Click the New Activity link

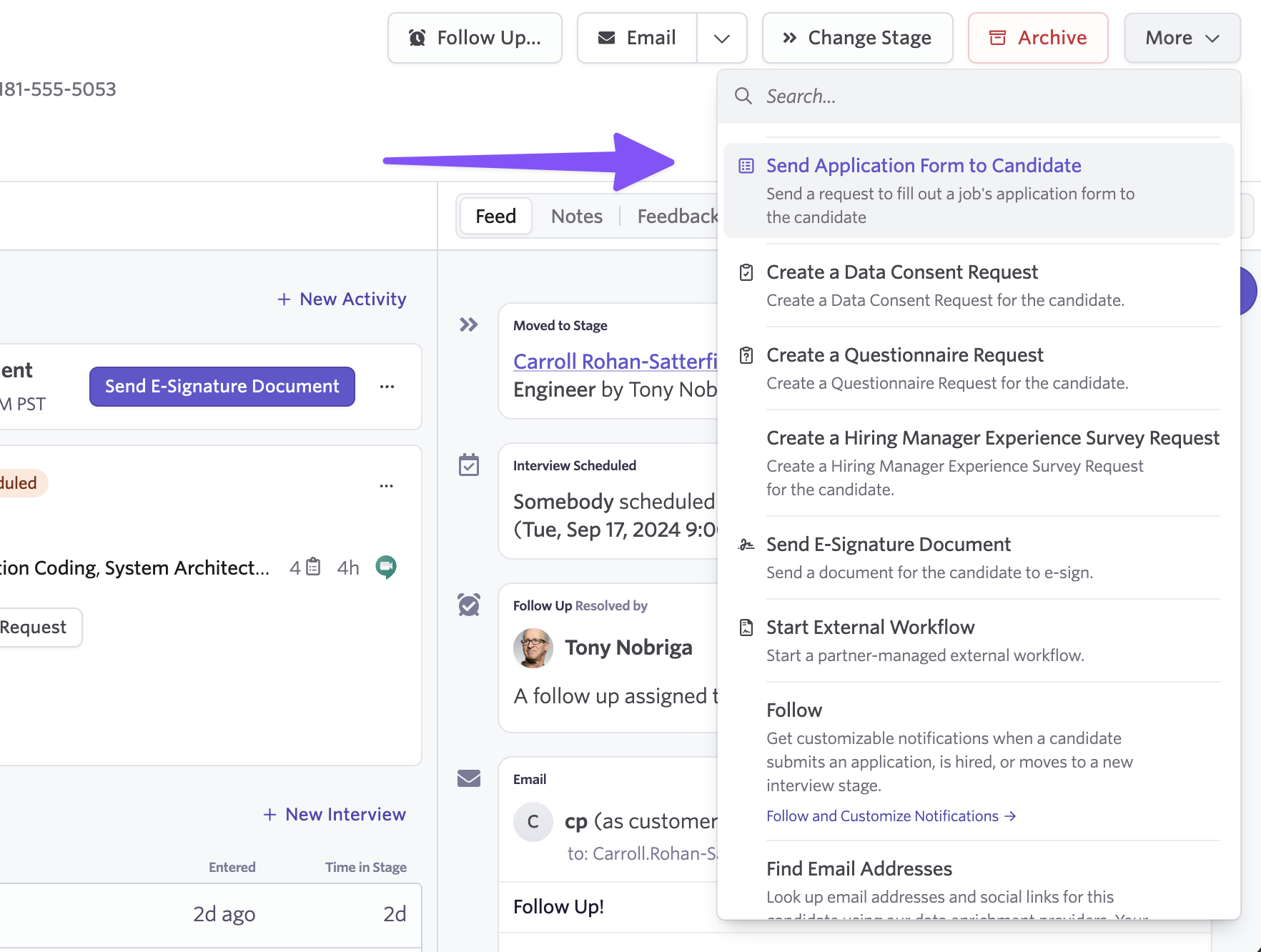click(x=342, y=299)
